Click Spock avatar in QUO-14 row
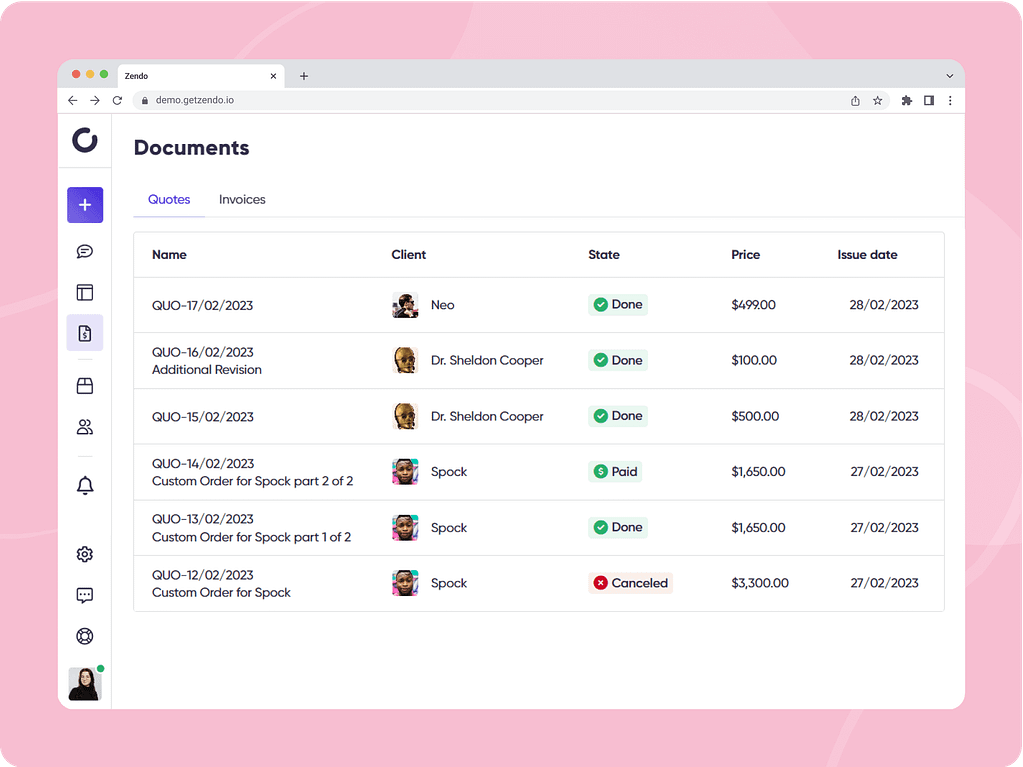The height and width of the screenshot is (767, 1023). (x=405, y=472)
